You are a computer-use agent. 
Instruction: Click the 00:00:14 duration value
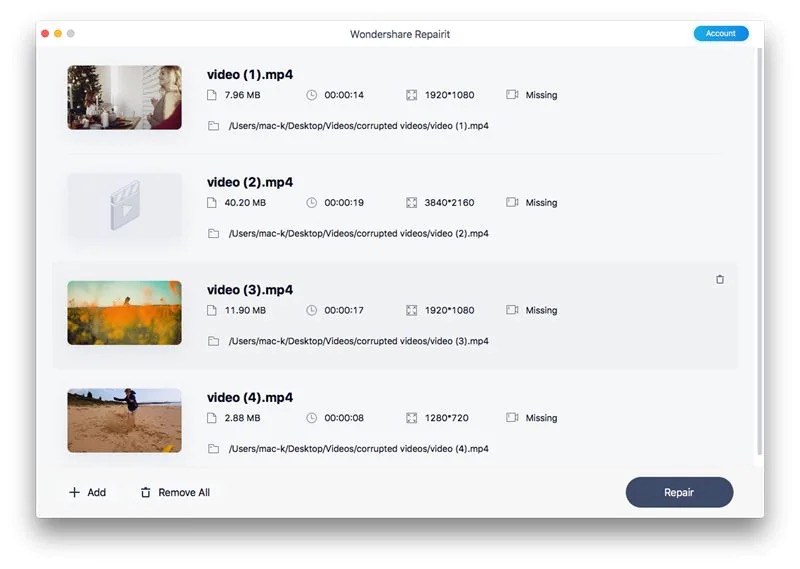pos(344,95)
